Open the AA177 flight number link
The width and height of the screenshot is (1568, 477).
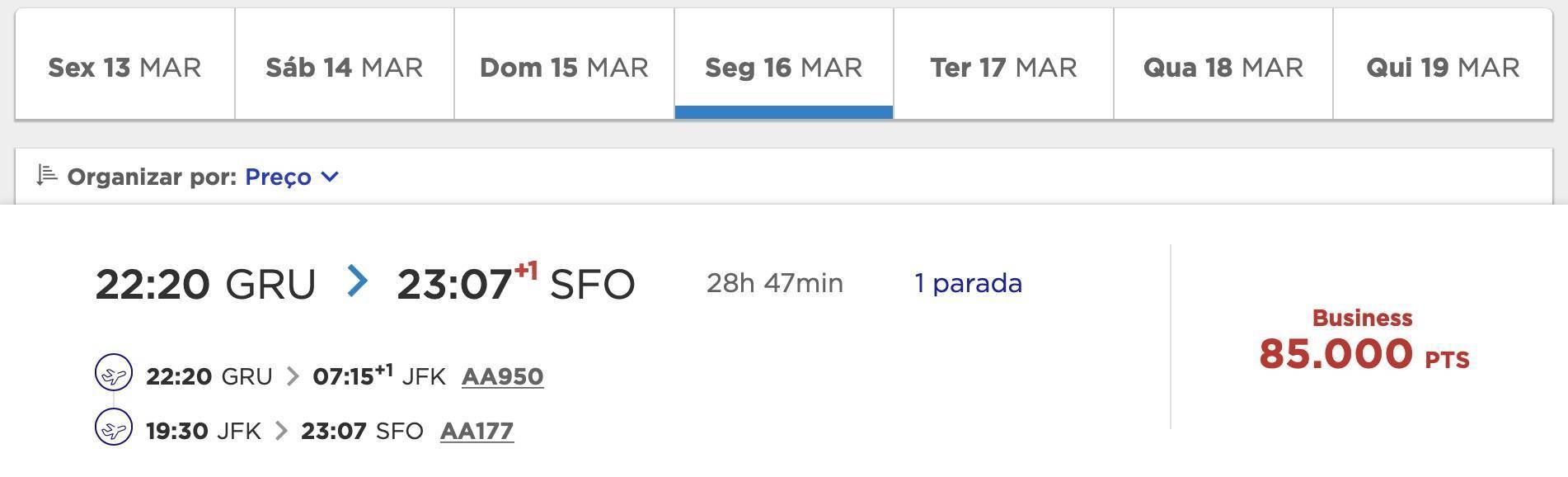(477, 432)
